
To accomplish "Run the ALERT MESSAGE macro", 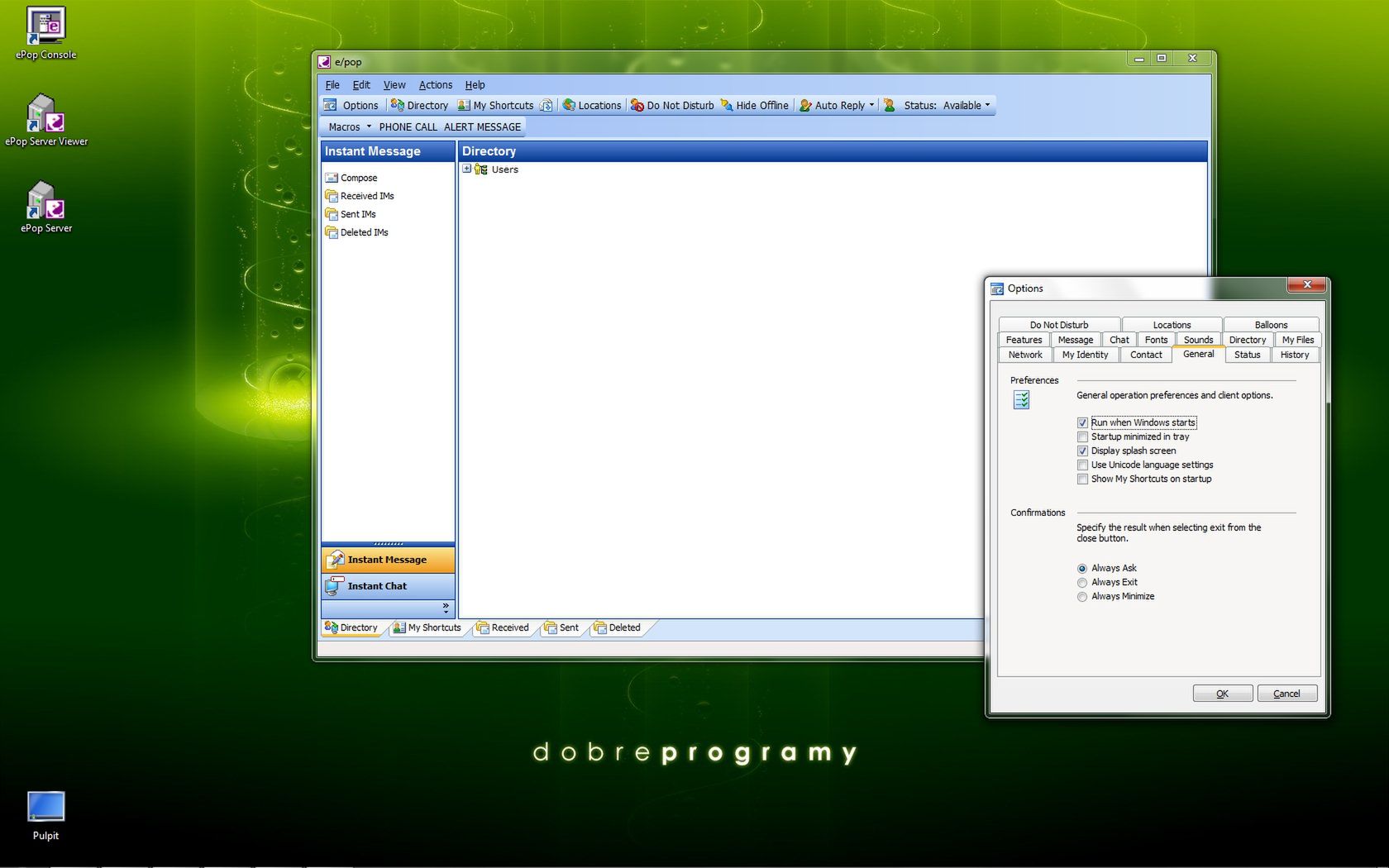I will click(x=483, y=126).
